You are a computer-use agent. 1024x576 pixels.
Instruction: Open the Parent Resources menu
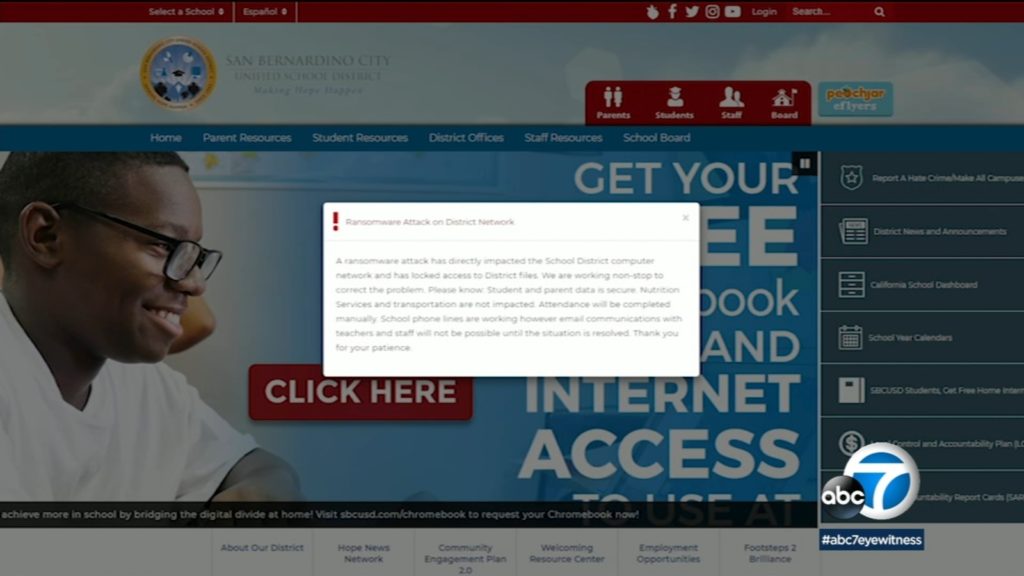tap(247, 138)
